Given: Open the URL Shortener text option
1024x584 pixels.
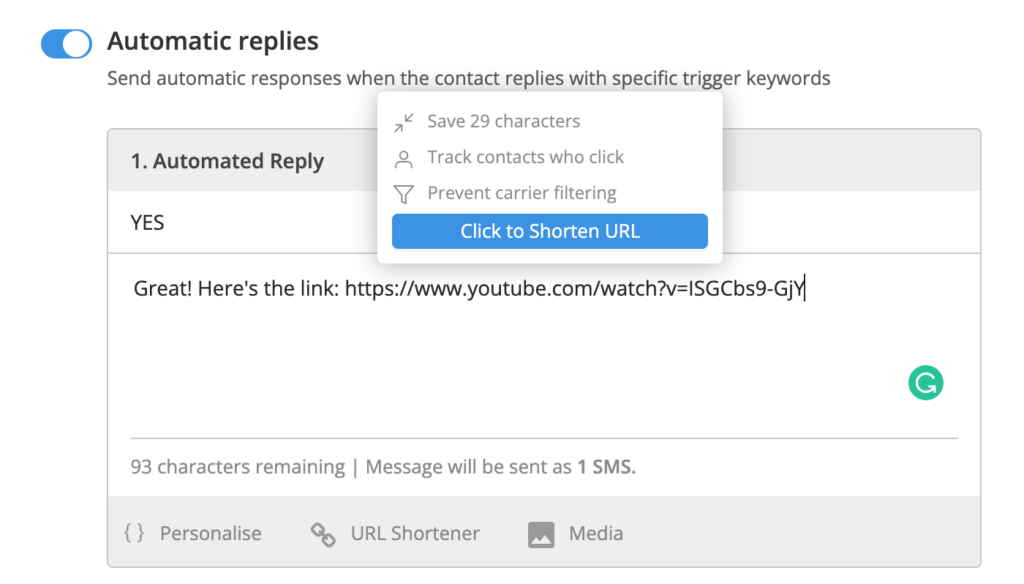Looking at the screenshot, I should [x=415, y=534].
